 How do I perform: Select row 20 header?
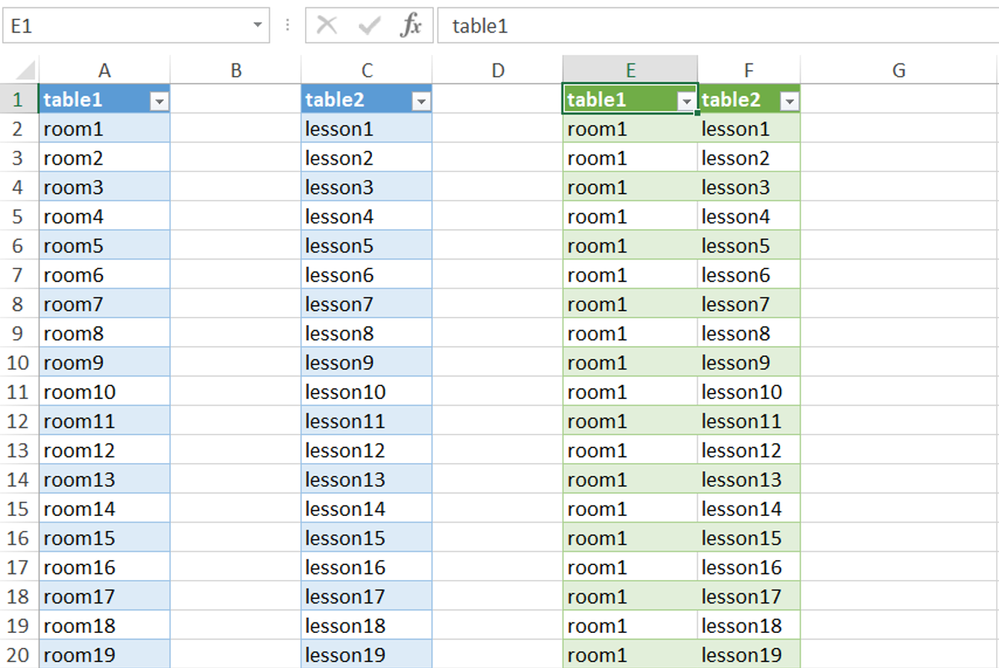(17, 655)
